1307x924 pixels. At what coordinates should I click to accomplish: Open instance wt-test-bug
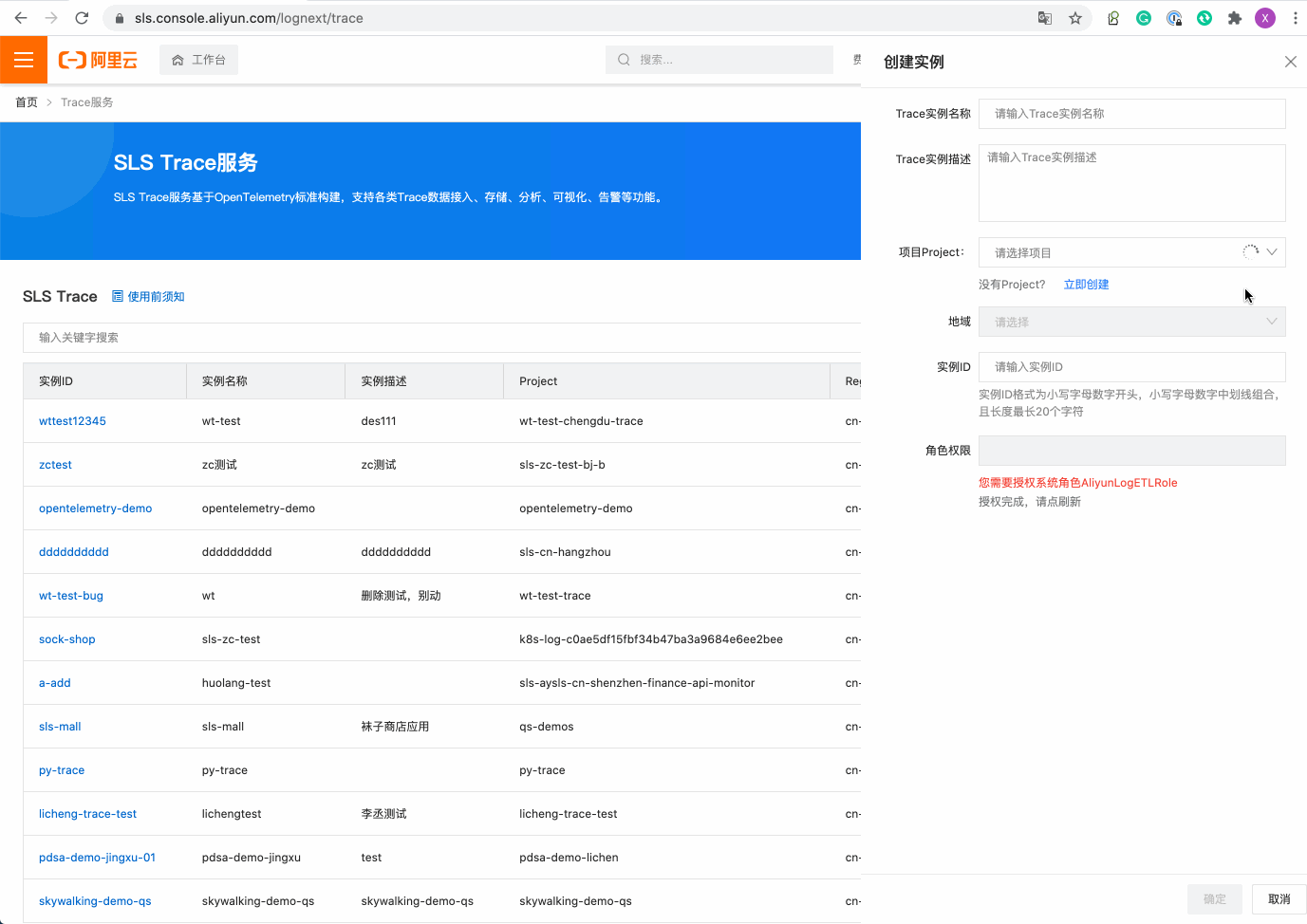[71, 596]
